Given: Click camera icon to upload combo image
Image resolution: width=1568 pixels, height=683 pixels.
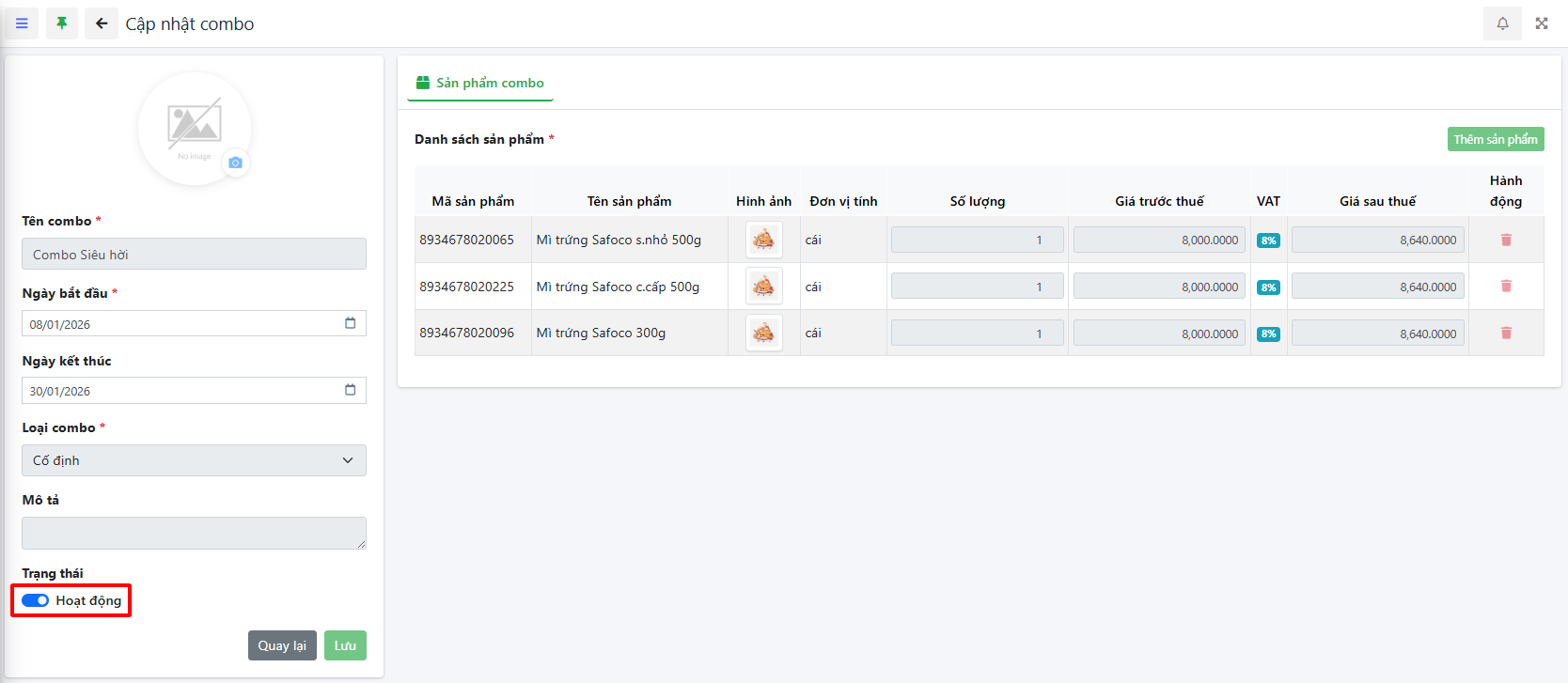Looking at the screenshot, I should point(235,163).
